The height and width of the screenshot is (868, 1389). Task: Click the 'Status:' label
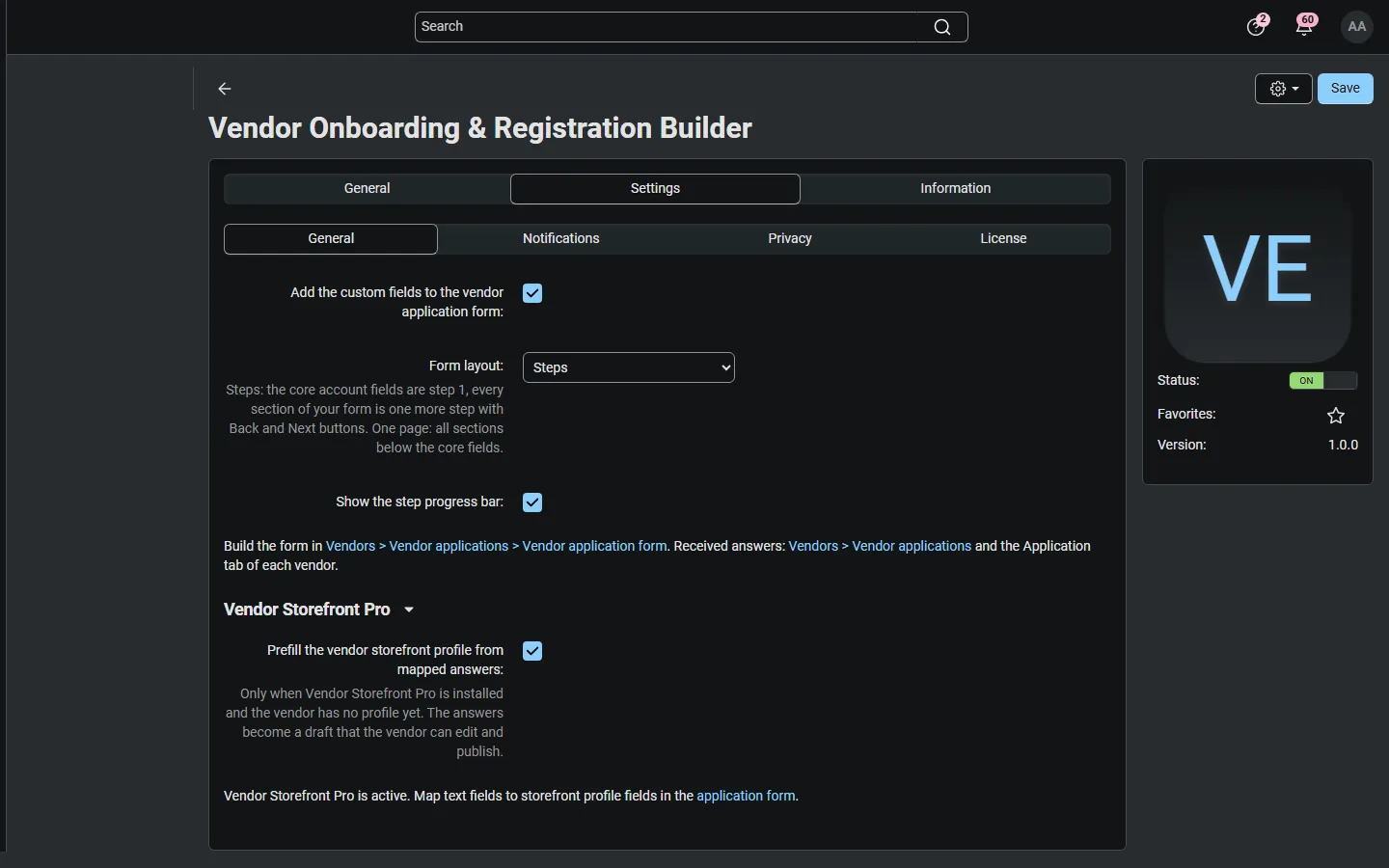coord(1179,381)
